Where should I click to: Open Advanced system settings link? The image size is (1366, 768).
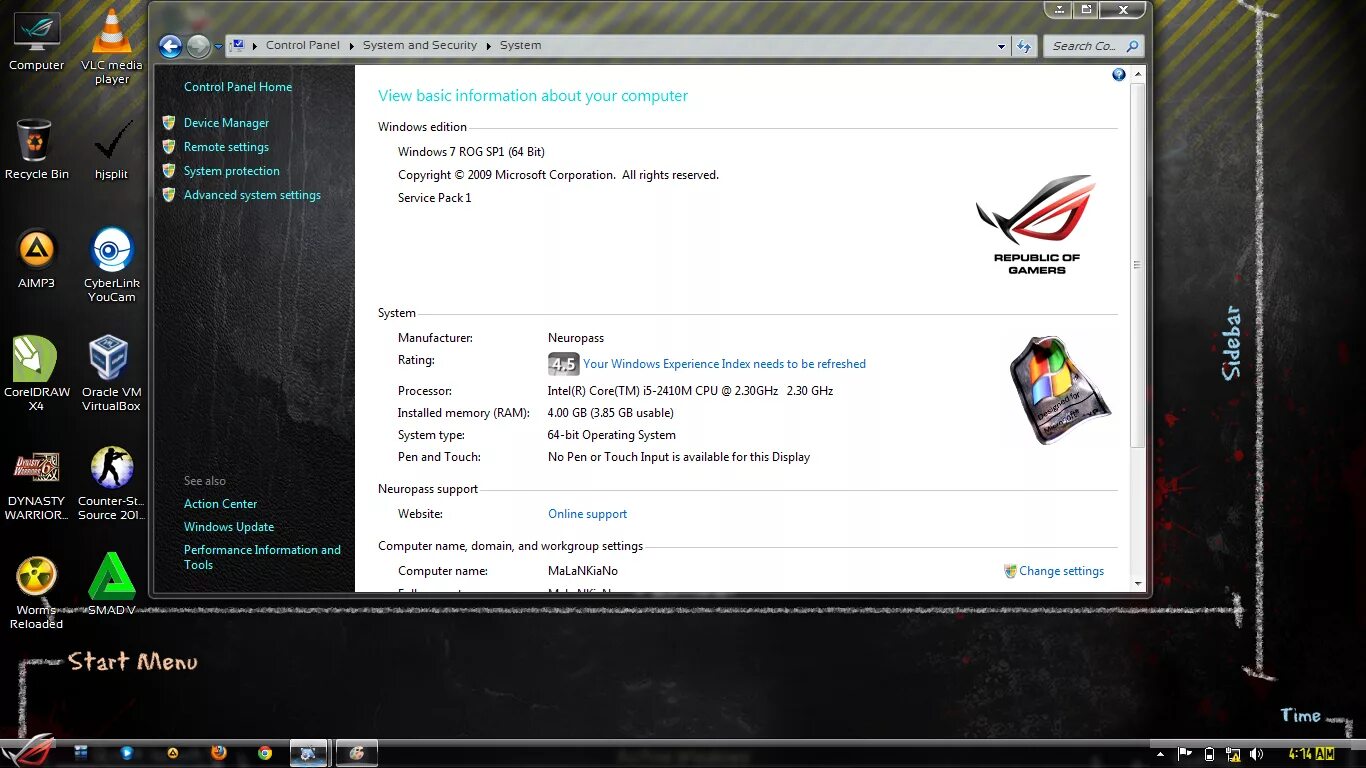252,195
